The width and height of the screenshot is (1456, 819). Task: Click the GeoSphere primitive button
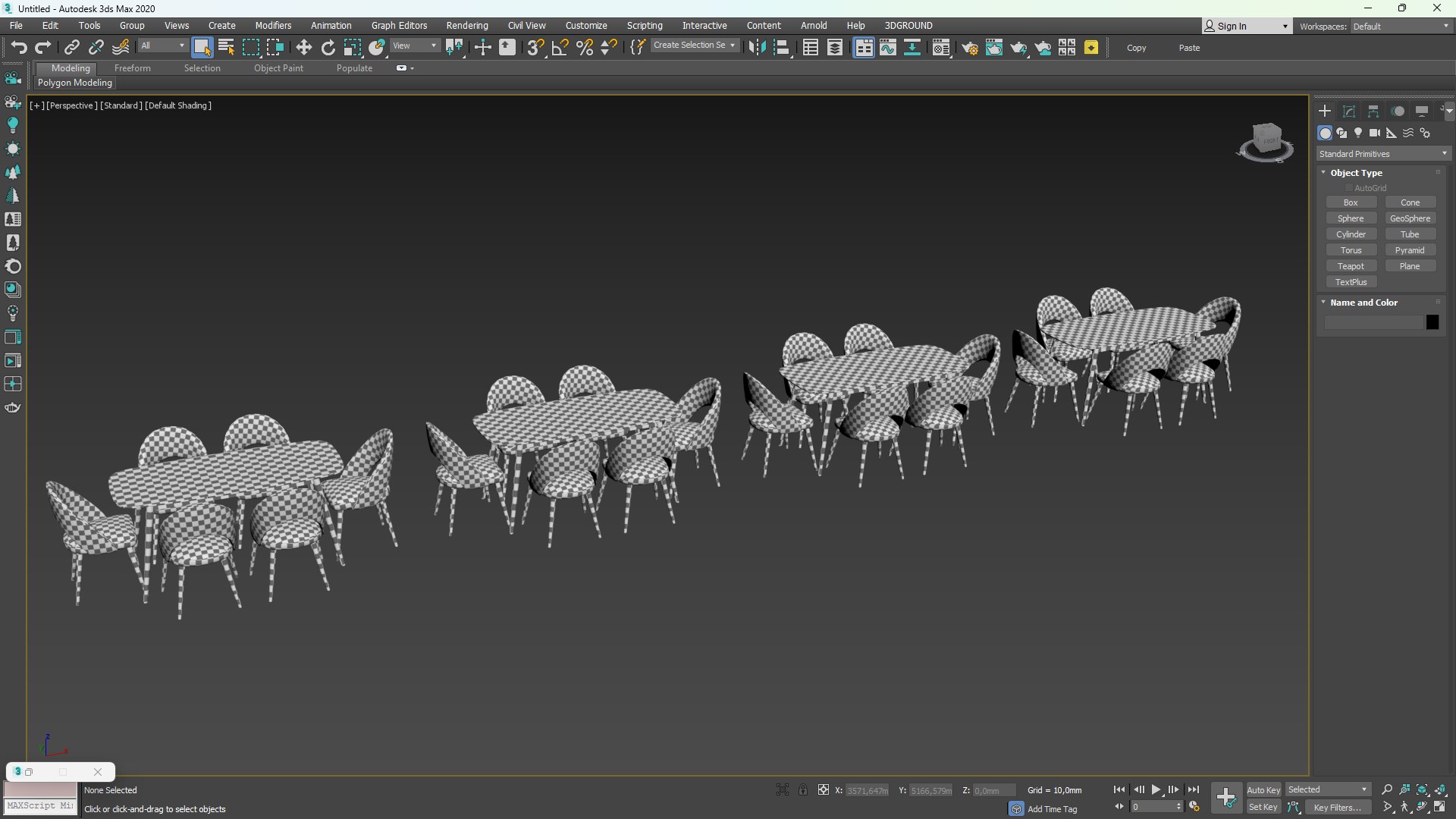pos(1410,218)
